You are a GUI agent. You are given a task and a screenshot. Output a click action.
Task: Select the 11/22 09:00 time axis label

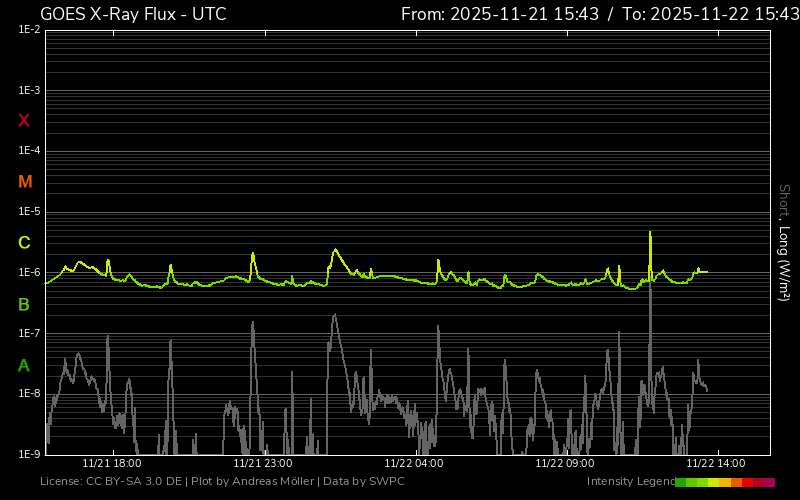564,463
